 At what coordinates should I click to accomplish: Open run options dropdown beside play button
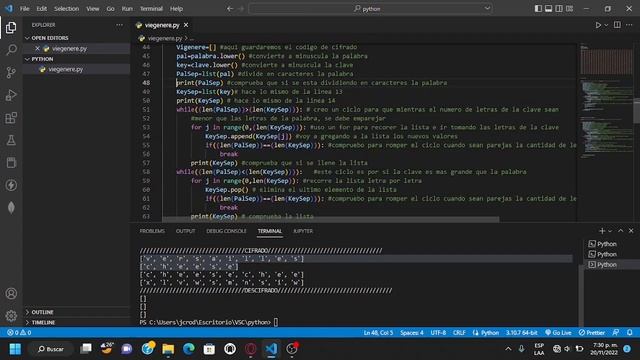coord(606,25)
